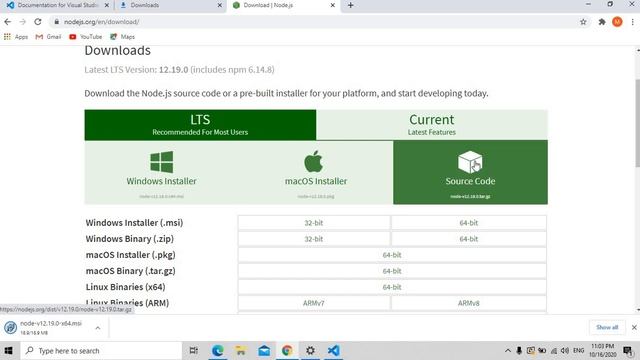Open the Apps bookmark shortcut

pos(16,37)
